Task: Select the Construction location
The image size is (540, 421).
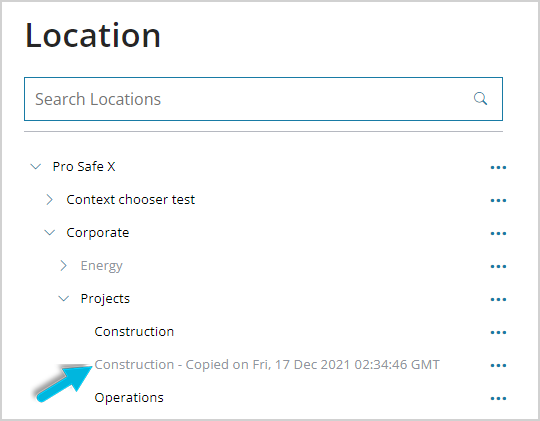Action: 134,331
